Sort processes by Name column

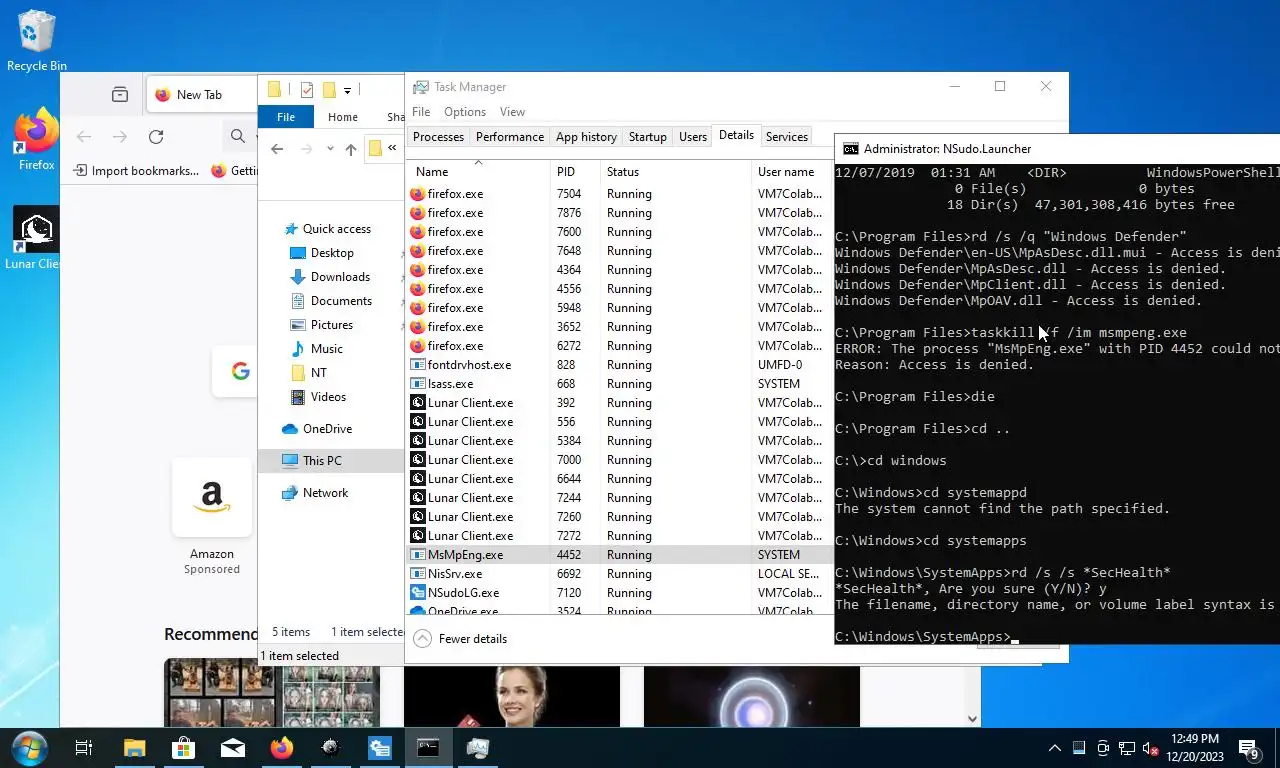click(x=478, y=171)
